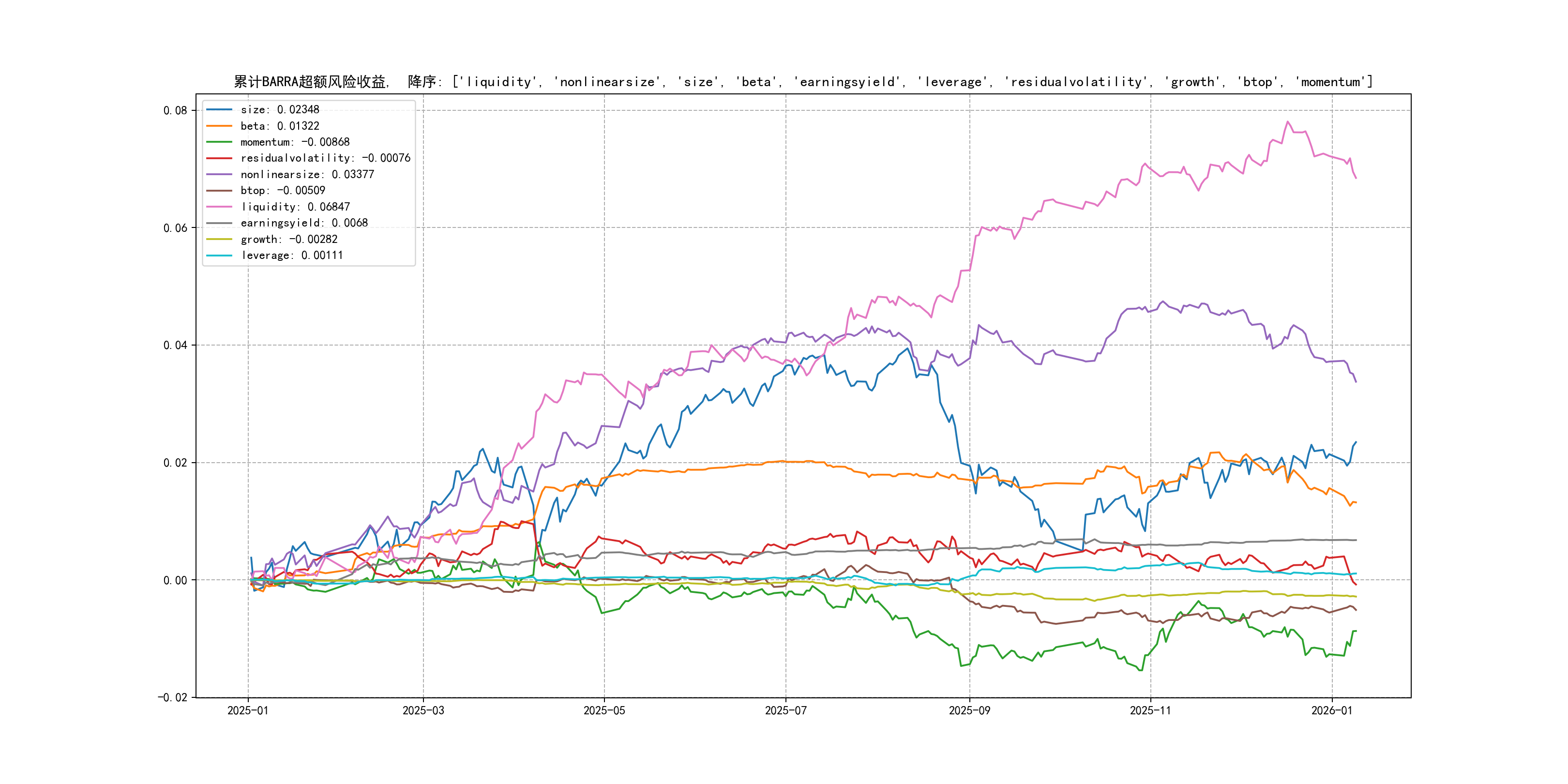Click the chart title text
The width and height of the screenshot is (1568, 784).
click(803, 82)
